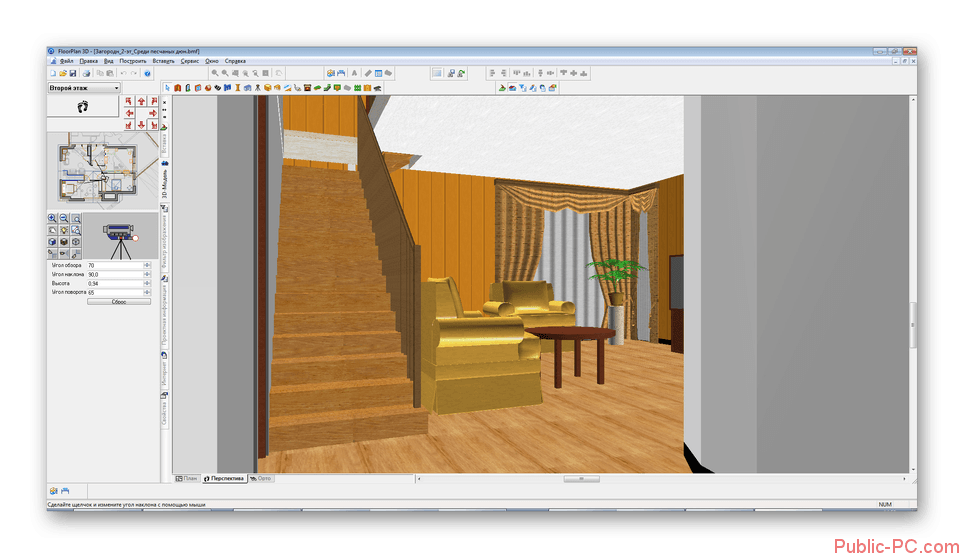Click the Print icon
The width and height of the screenshot is (964, 558).
pos(87,73)
